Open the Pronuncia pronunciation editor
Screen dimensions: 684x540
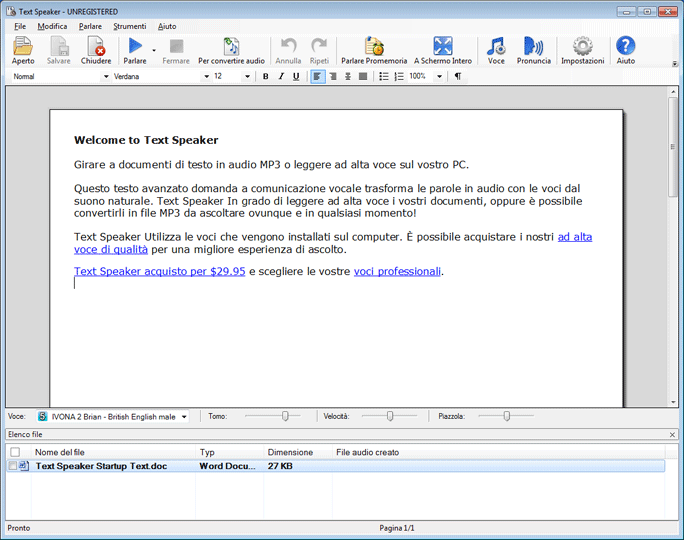click(x=533, y=47)
